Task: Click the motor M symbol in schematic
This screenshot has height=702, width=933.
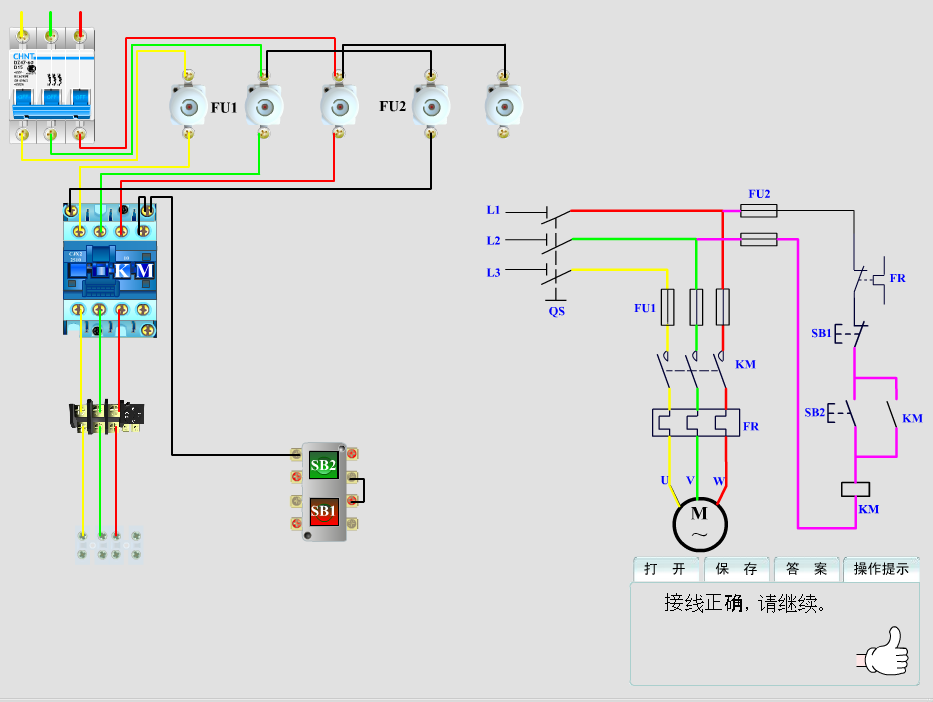Action: coord(700,525)
